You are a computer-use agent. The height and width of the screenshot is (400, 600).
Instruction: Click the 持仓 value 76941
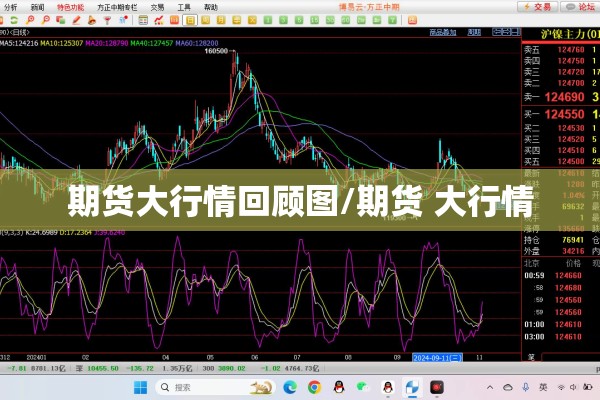click(573, 240)
